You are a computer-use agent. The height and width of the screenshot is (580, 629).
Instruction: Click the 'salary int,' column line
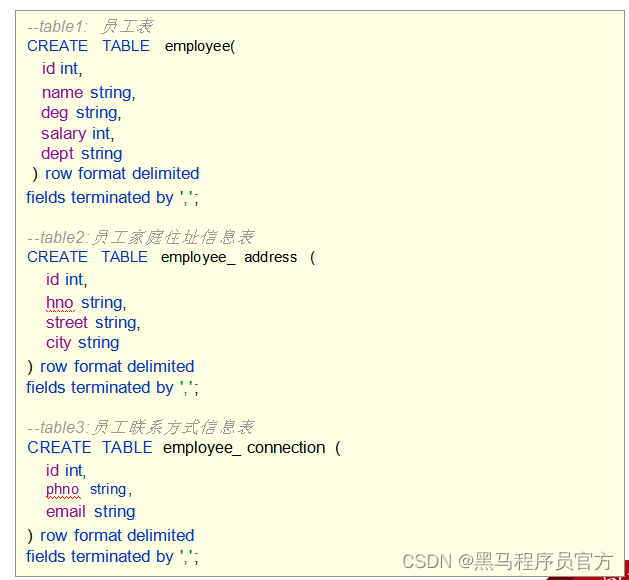click(77, 134)
